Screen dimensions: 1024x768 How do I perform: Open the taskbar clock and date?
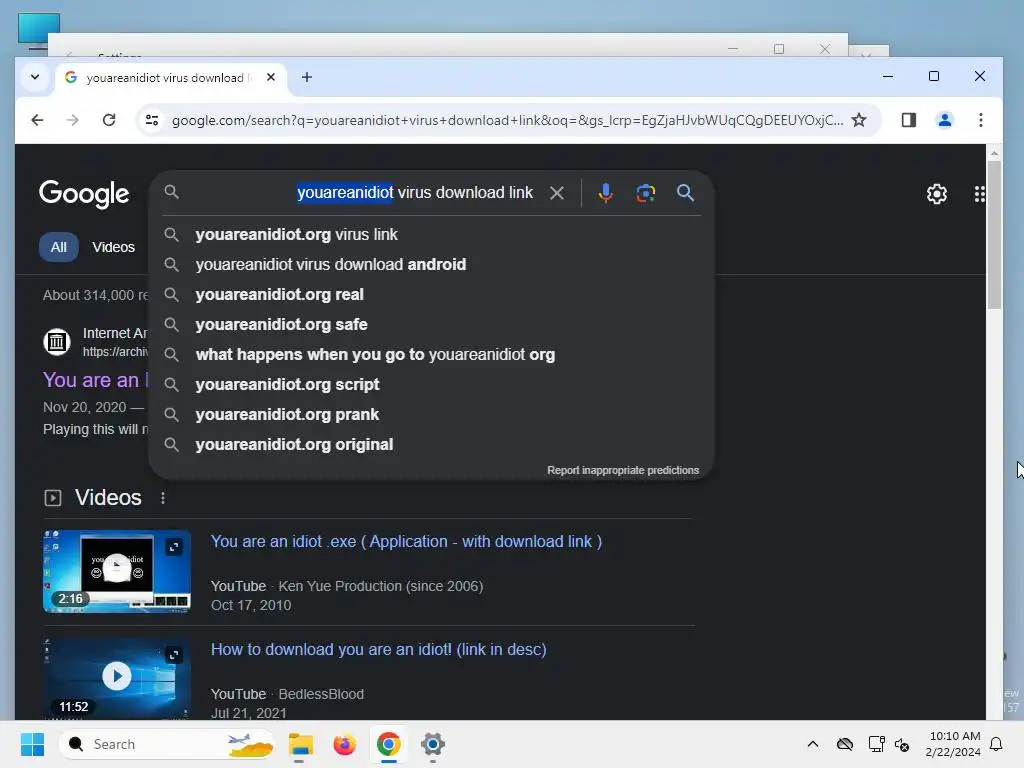click(x=952, y=744)
